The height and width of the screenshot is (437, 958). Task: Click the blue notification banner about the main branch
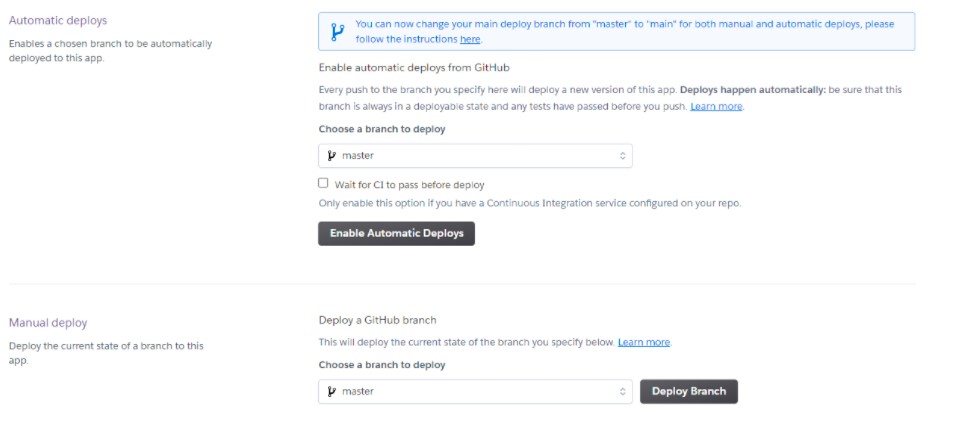click(616, 31)
